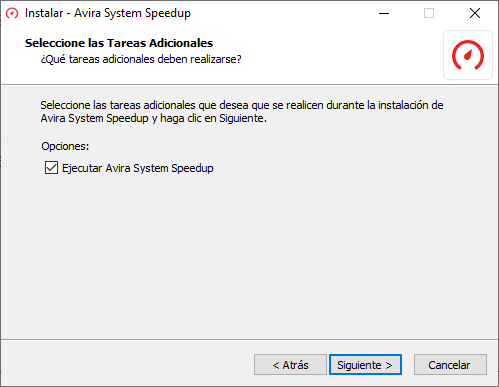Image resolution: width=499 pixels, height=387 pixels.
Task: Click the 'Opciones:' label
Action: pos(65,146)
